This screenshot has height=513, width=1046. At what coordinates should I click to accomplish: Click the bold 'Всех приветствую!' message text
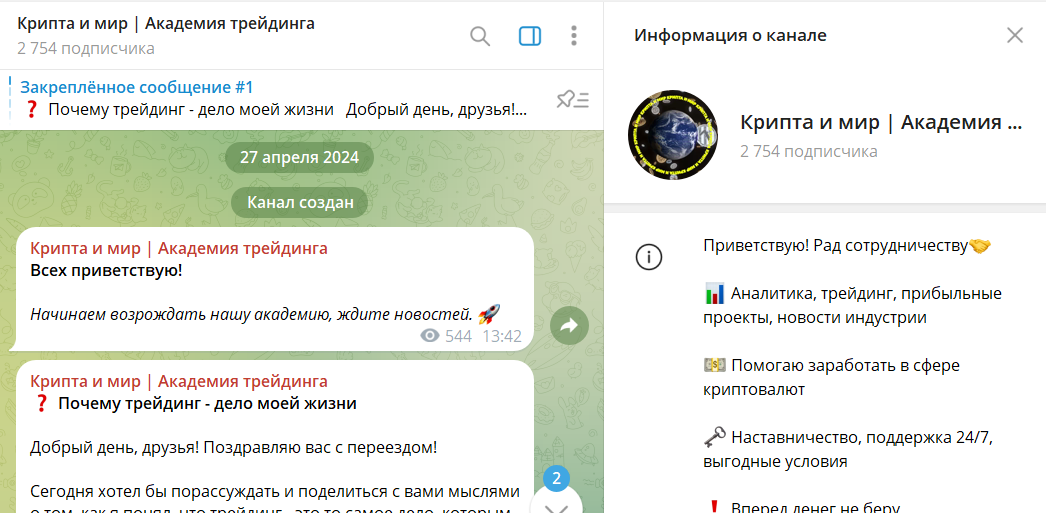[x=106, y=271]
